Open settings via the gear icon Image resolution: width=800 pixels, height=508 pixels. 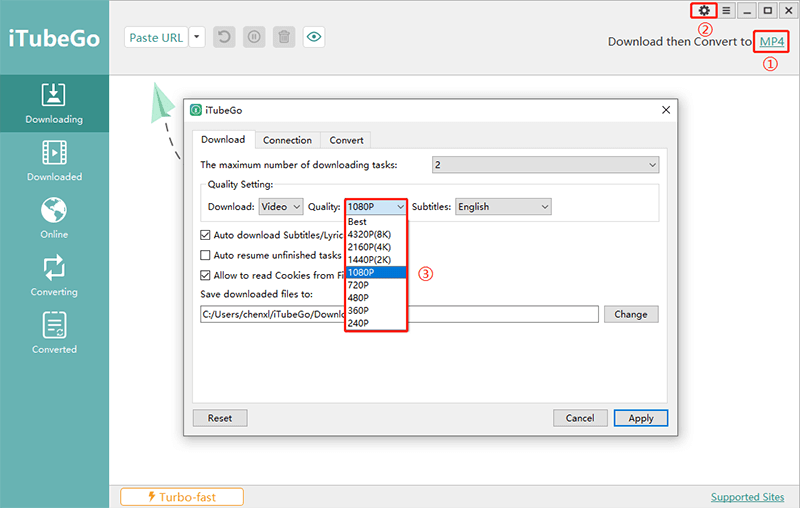click(704, 11)
